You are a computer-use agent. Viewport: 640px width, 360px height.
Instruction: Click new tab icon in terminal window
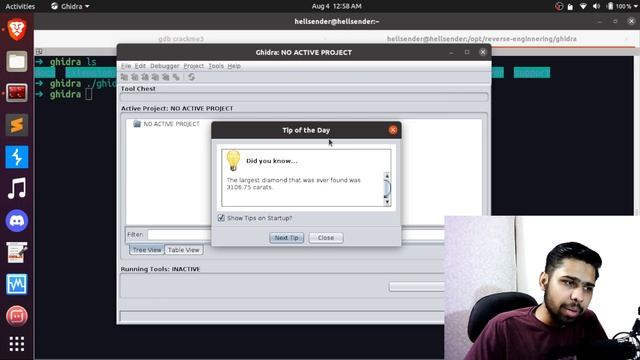coord(39,51)
